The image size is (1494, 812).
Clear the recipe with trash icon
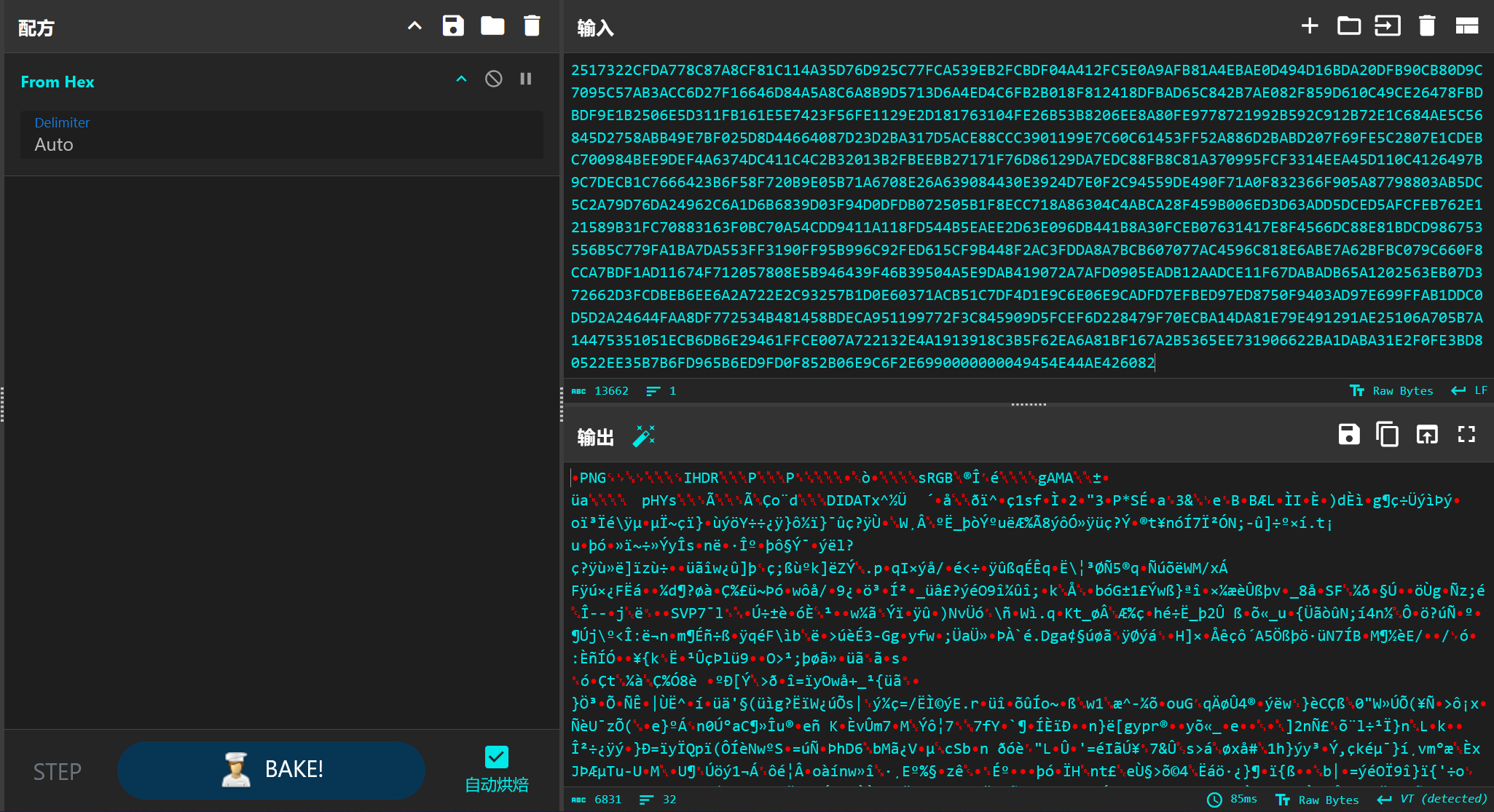532,26
